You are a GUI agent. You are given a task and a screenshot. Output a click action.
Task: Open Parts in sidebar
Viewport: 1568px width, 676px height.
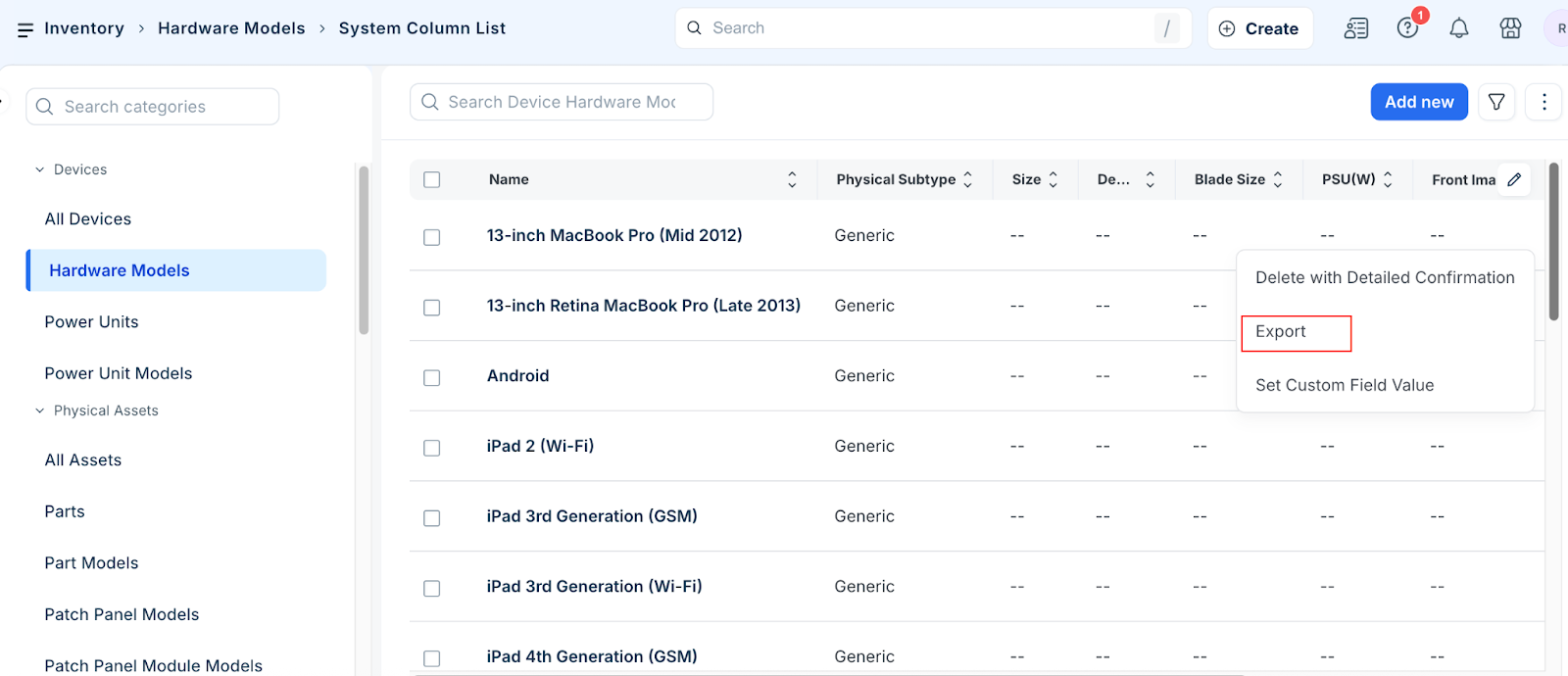(x=65, y=511)
